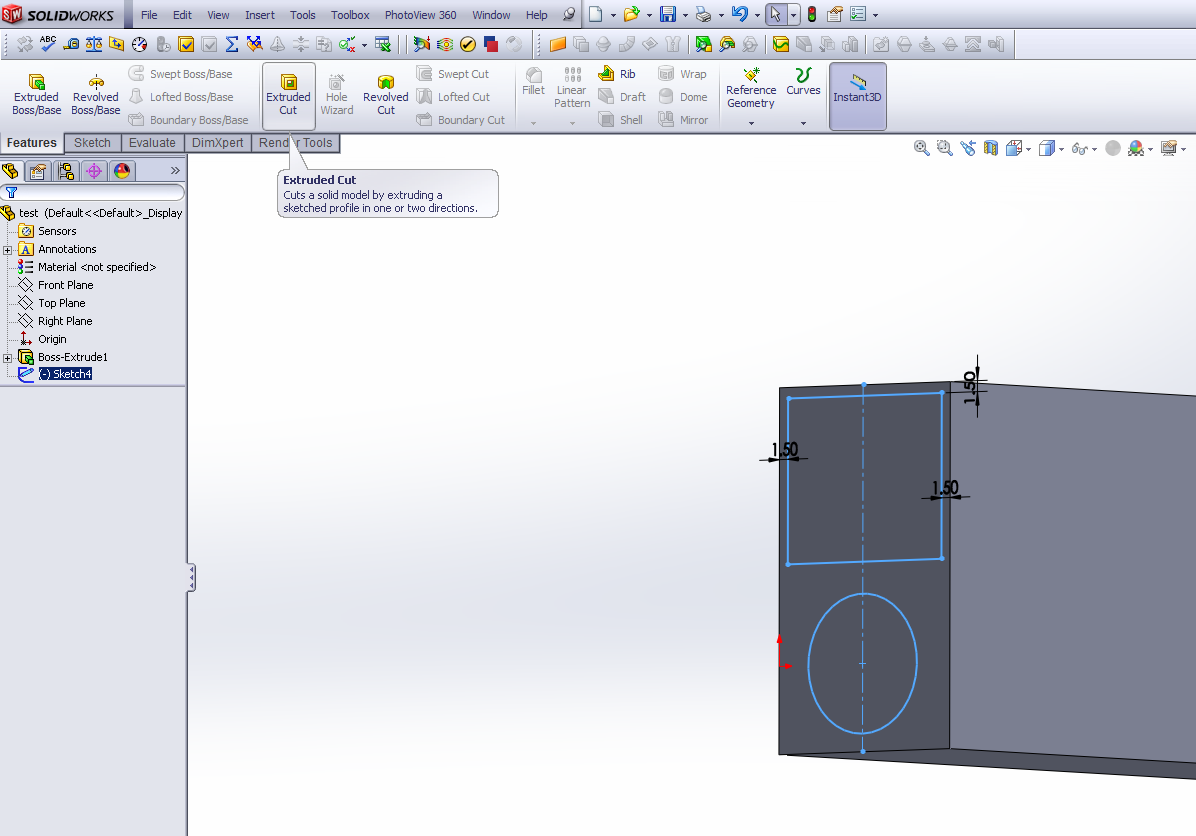Click the Extruded Cut tool
This screenshot has height=836, width=1196.
(x=288, y=95)
